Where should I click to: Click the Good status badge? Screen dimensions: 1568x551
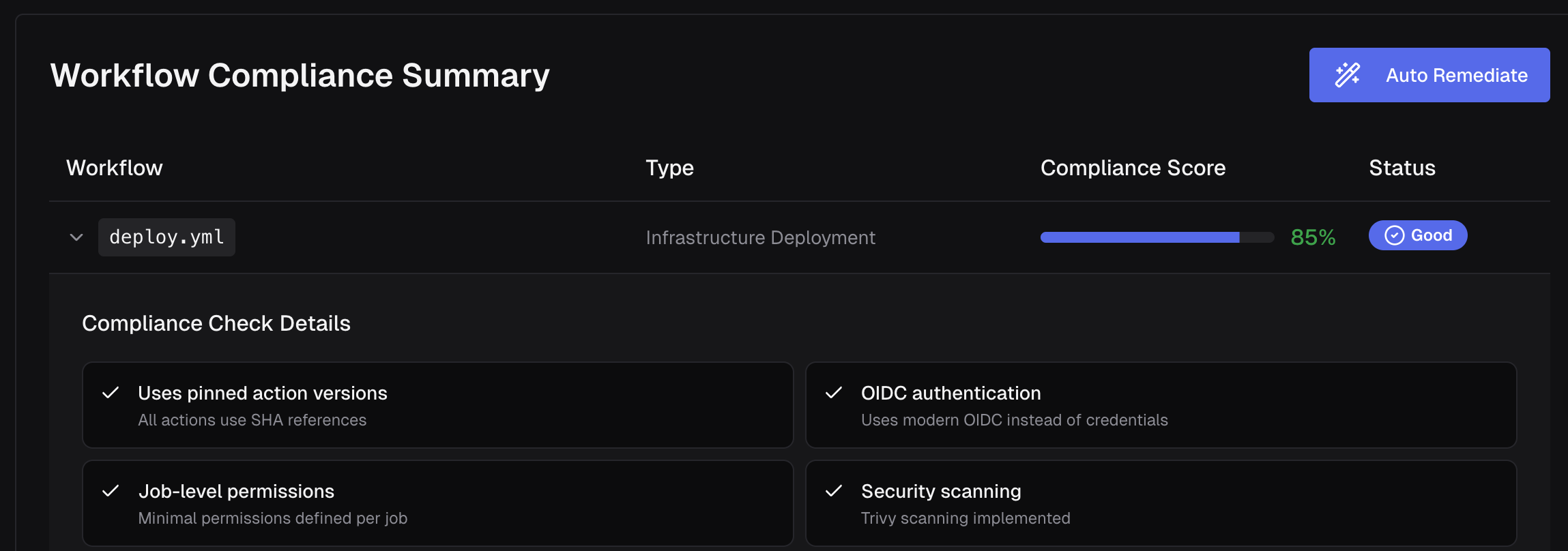coord(1418,235)
